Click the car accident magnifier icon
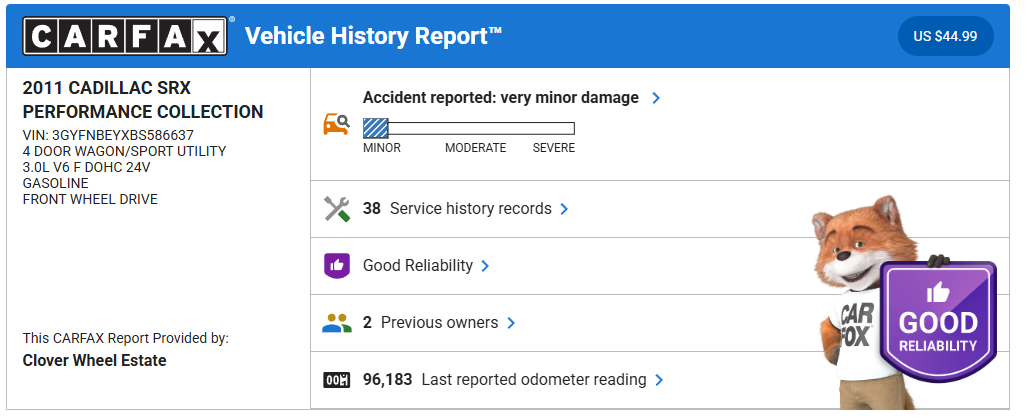The height and width of the screenshot is (418, 1027). [336, 124]
